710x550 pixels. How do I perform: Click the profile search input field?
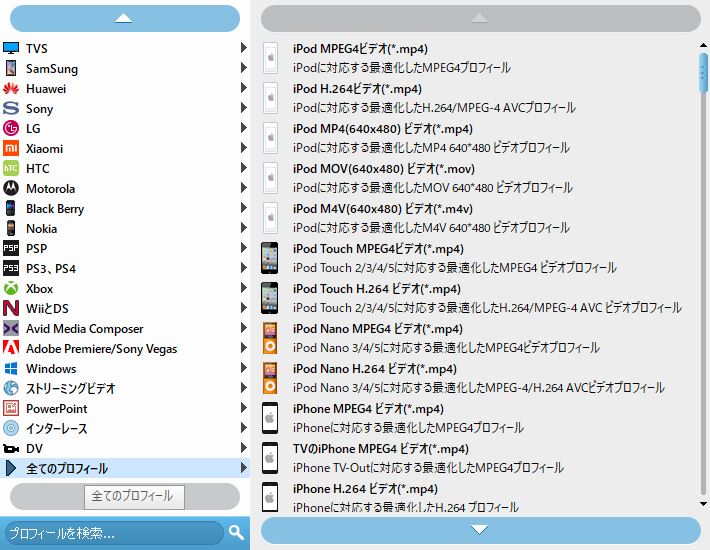click(113, 533)
